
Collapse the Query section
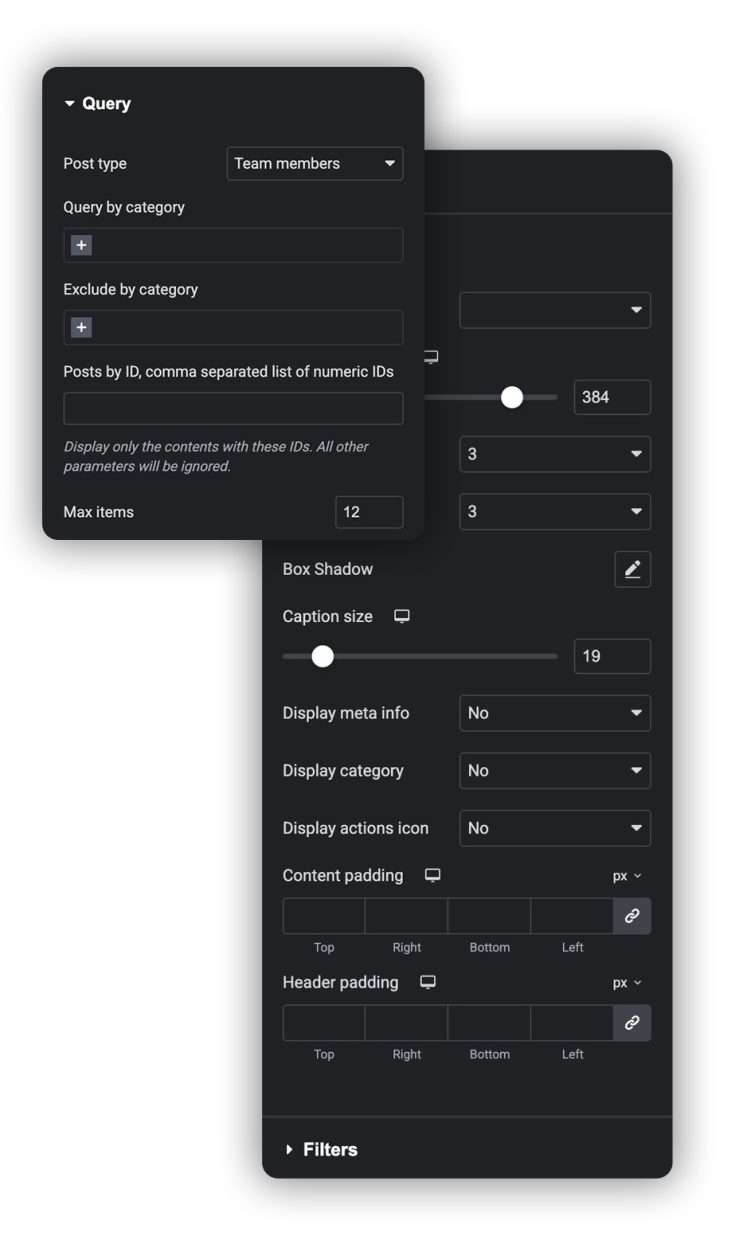(x=97, y=104)
